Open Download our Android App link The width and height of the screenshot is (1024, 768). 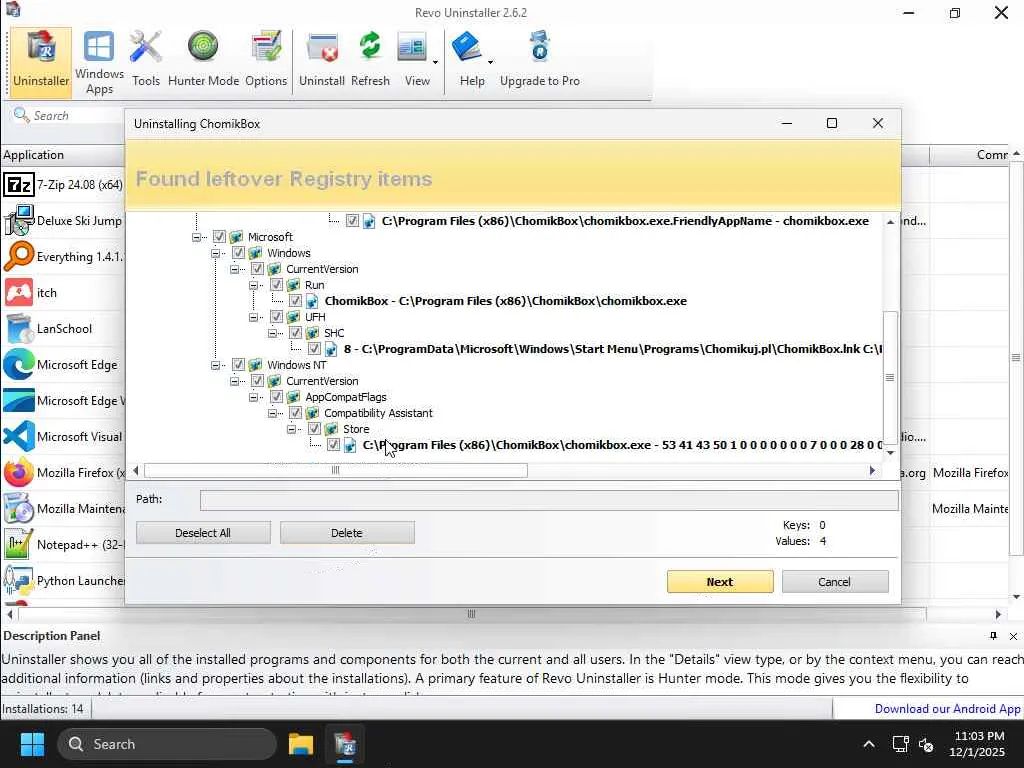tap(947, 709)
